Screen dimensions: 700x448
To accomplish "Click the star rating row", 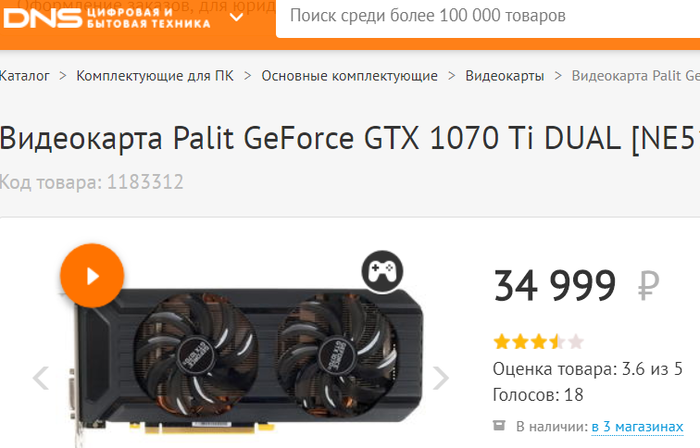I will coord(538,342).
